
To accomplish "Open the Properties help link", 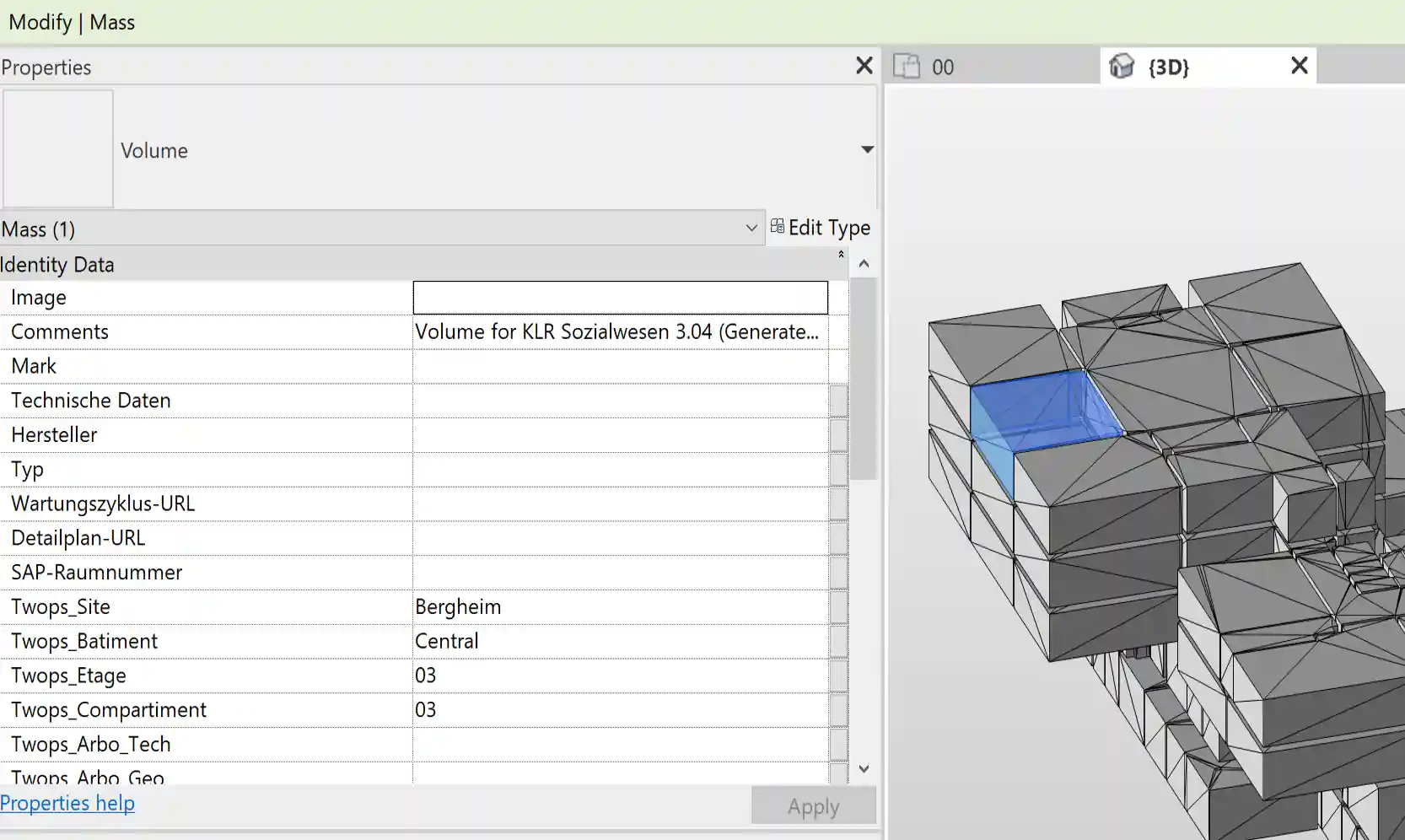I will [67, 803].
